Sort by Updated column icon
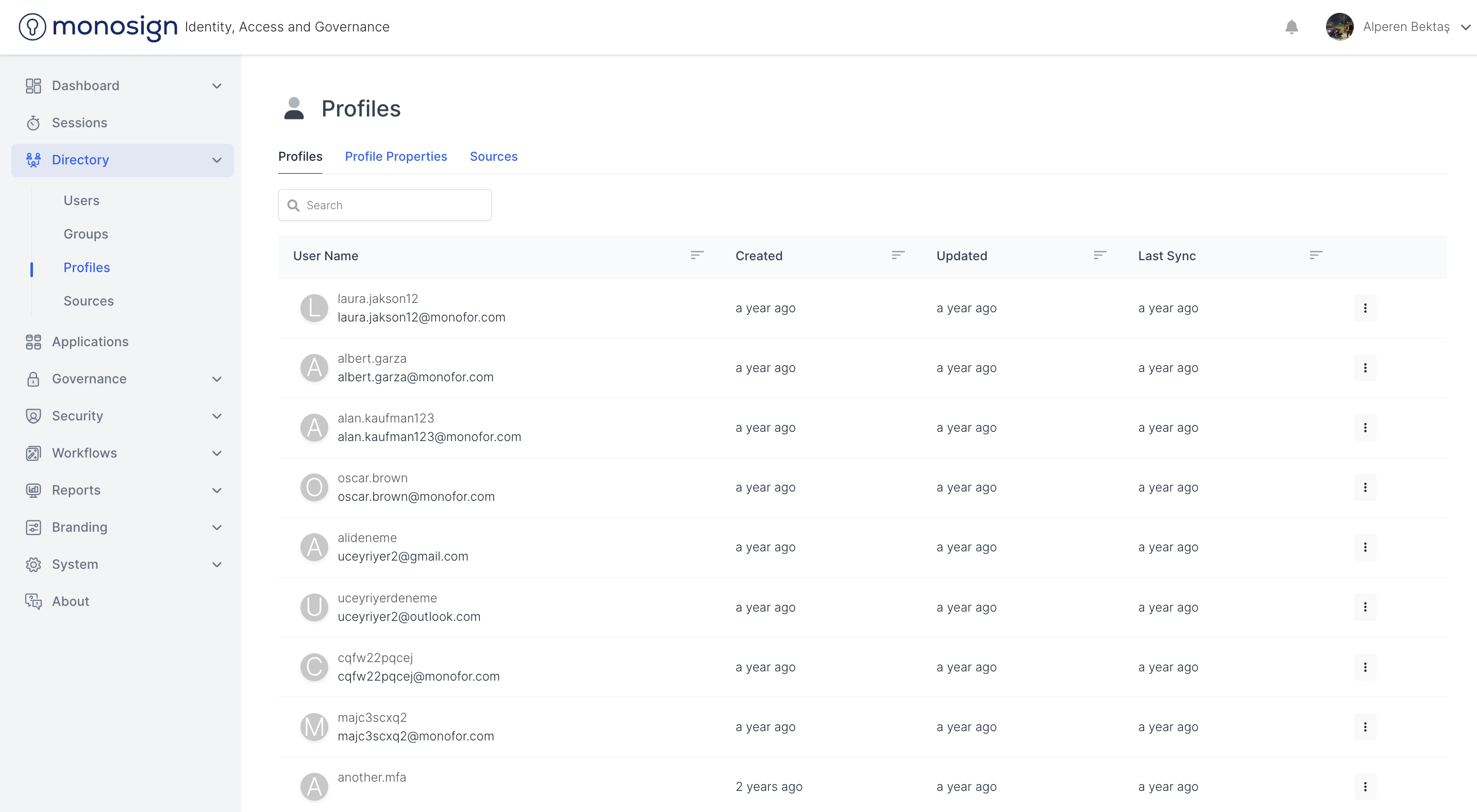 click(1099, 255)
